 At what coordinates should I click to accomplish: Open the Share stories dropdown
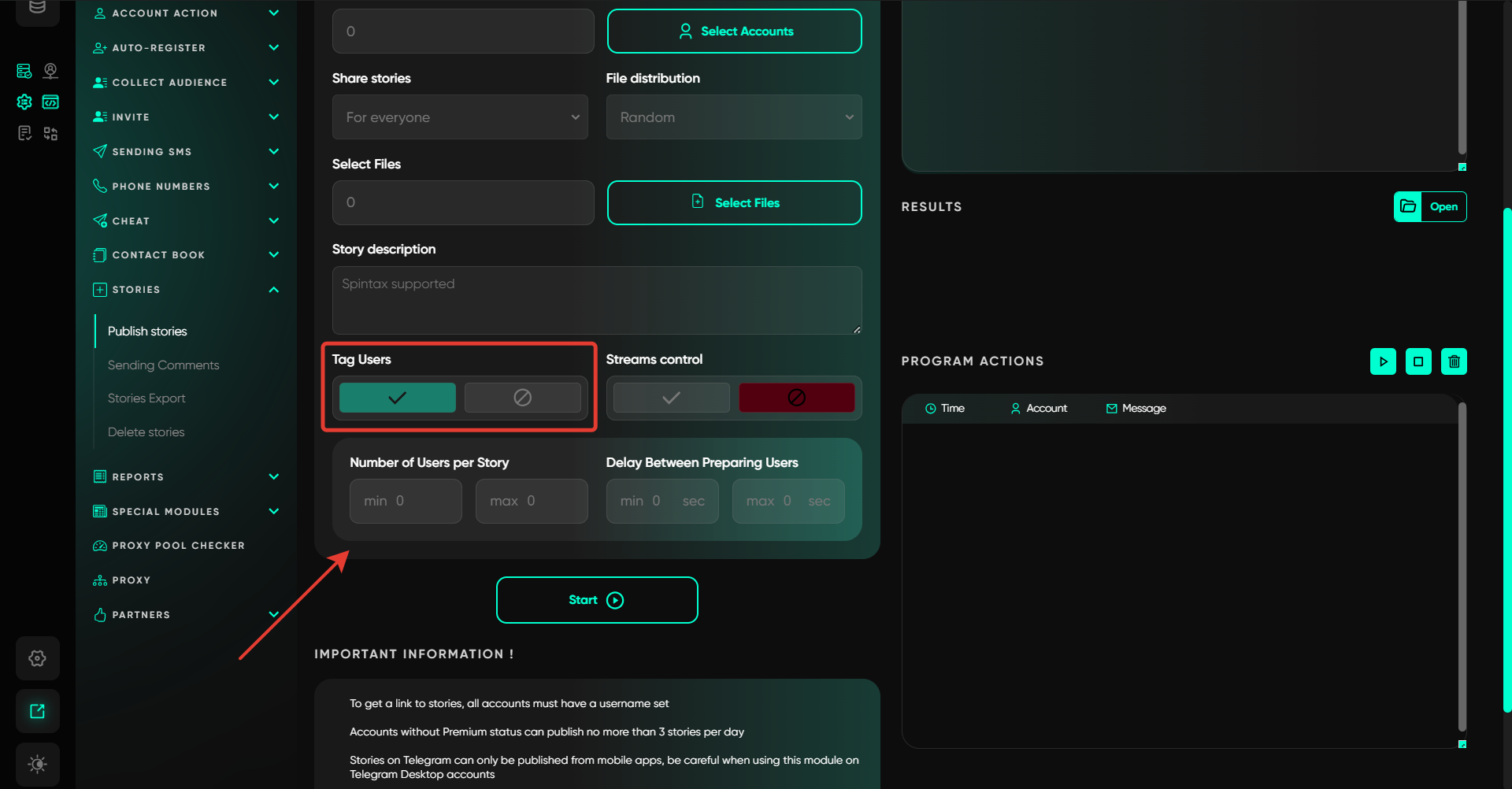pyautogui.click(x=460, y=117)
